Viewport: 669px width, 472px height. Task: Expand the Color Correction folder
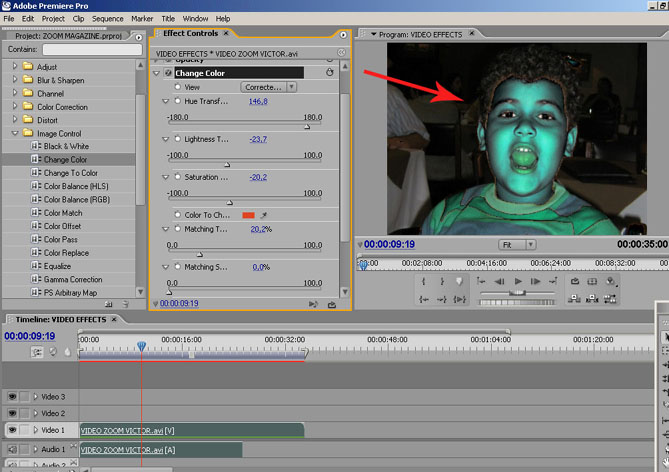[15, 107]
